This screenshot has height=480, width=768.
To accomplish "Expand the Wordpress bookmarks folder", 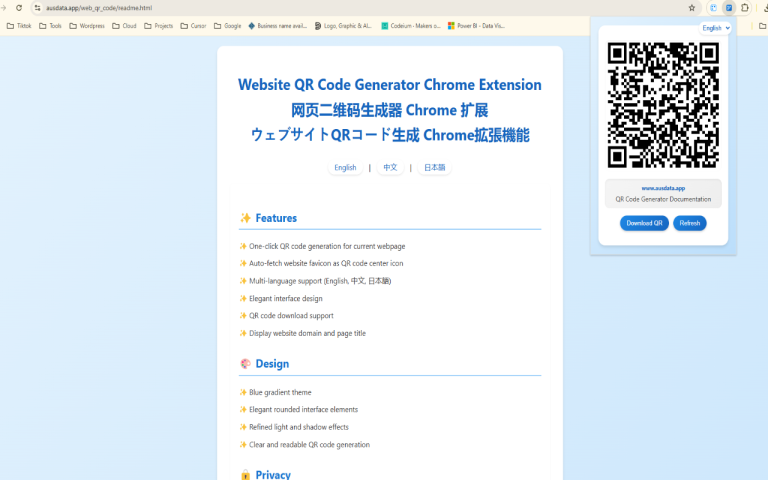I will tap(86, 26).
